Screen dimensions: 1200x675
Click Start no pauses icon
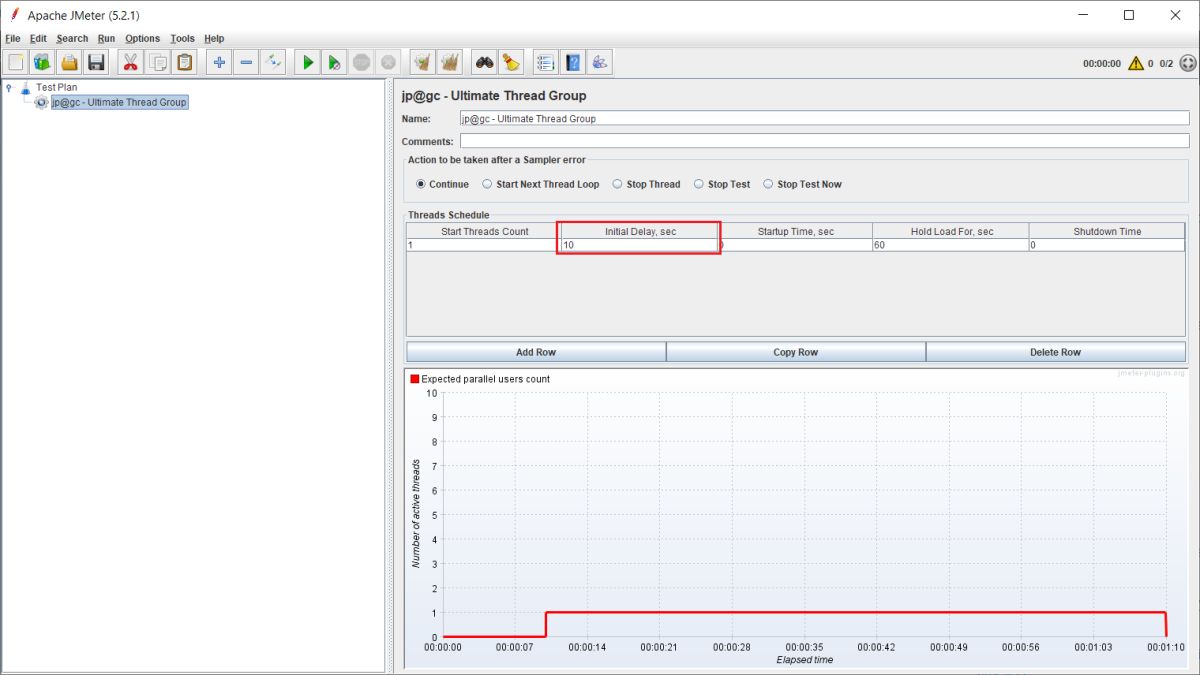(x=334, y=62)
